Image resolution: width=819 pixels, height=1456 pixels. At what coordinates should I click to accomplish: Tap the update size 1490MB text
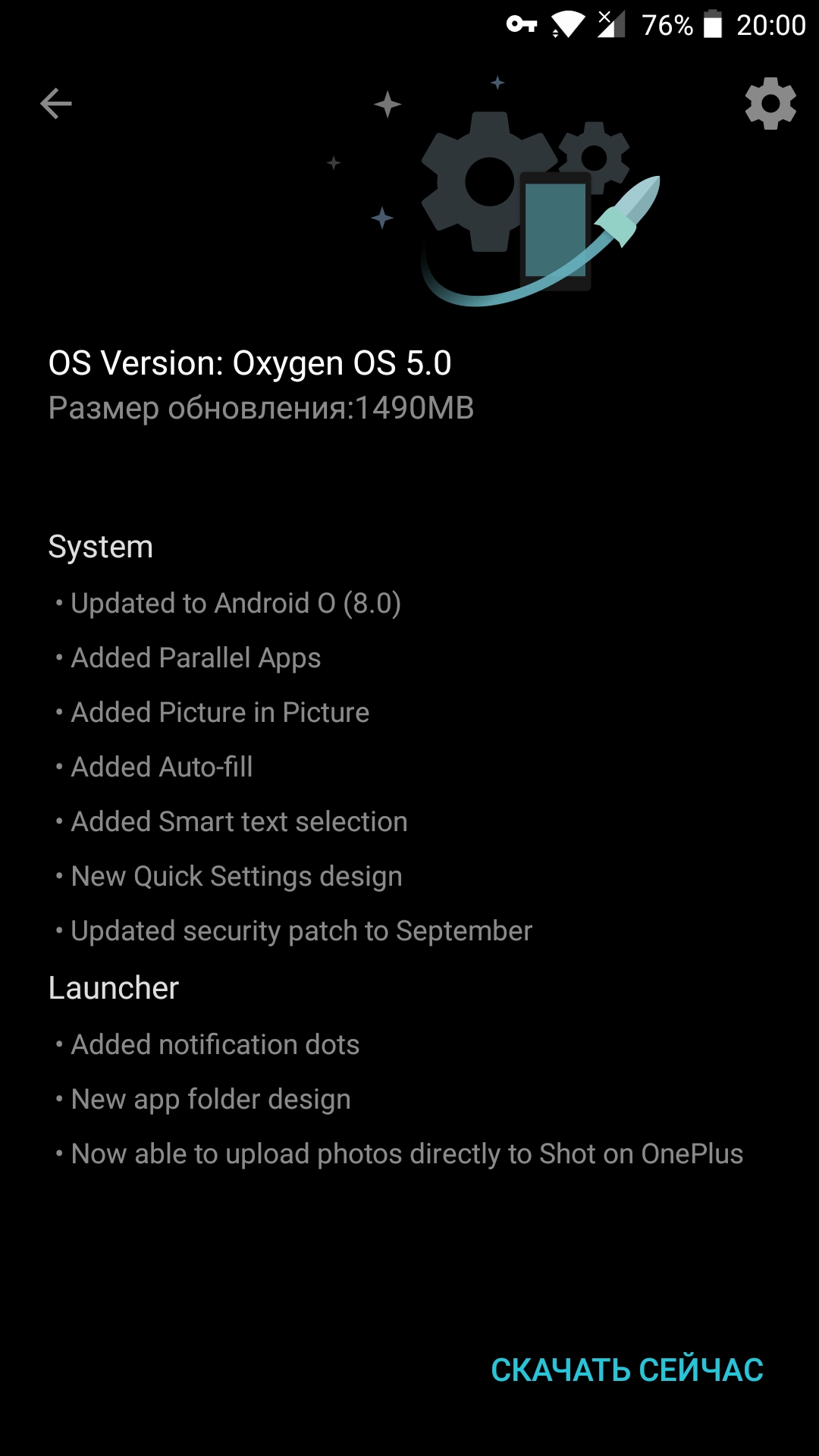(262, 408)
